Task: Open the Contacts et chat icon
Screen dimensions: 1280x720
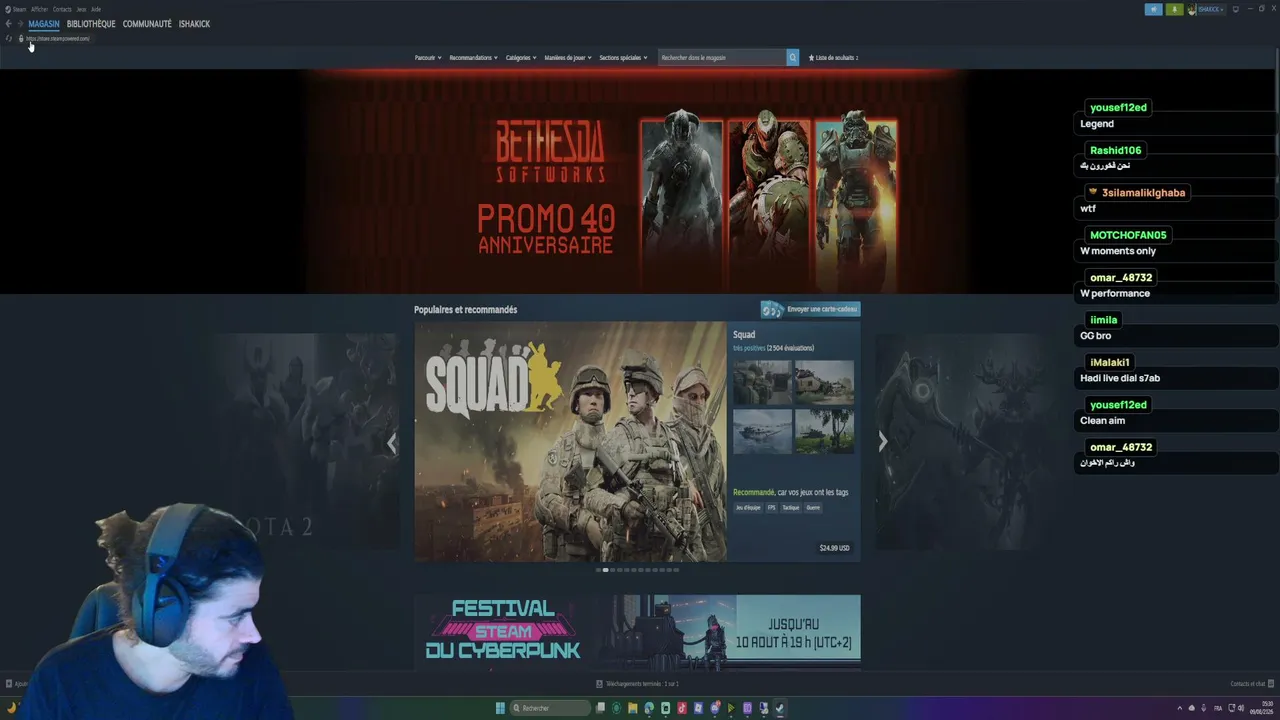Action: 1270,684
